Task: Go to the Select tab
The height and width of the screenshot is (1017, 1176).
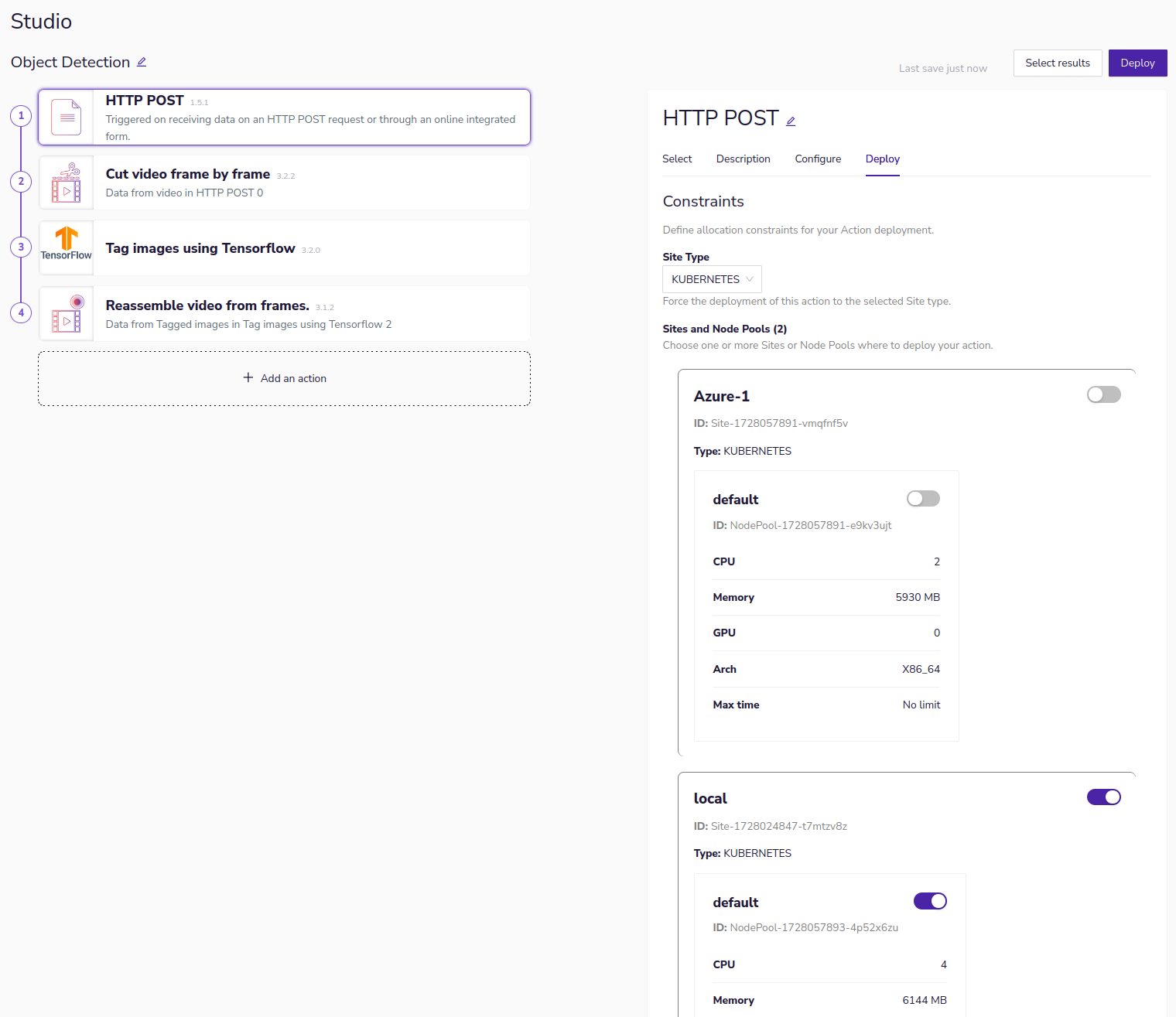Action: coord(677,159)
